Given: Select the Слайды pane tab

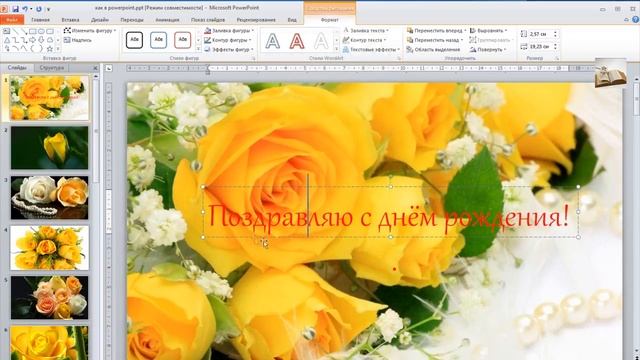Looking at the screenshot, I should click(x=17, y=68).
